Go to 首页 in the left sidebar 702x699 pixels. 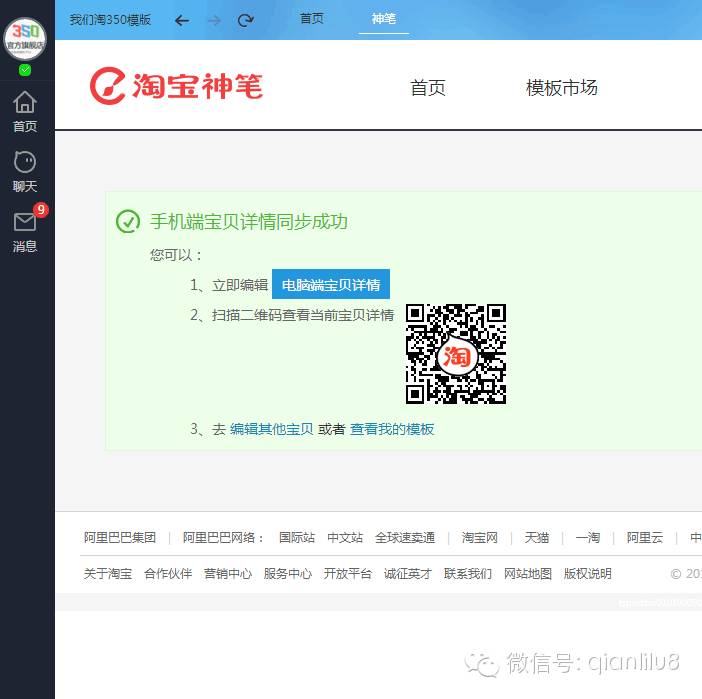point(25,112)
